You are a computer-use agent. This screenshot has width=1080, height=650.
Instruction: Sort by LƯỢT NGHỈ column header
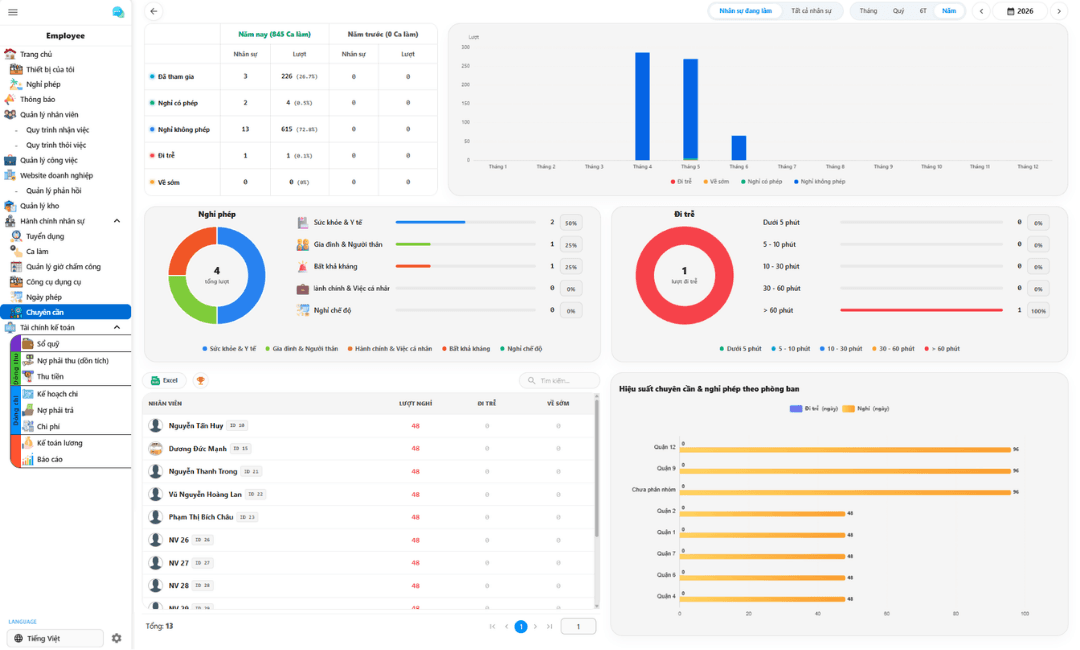tap(415, 403)
